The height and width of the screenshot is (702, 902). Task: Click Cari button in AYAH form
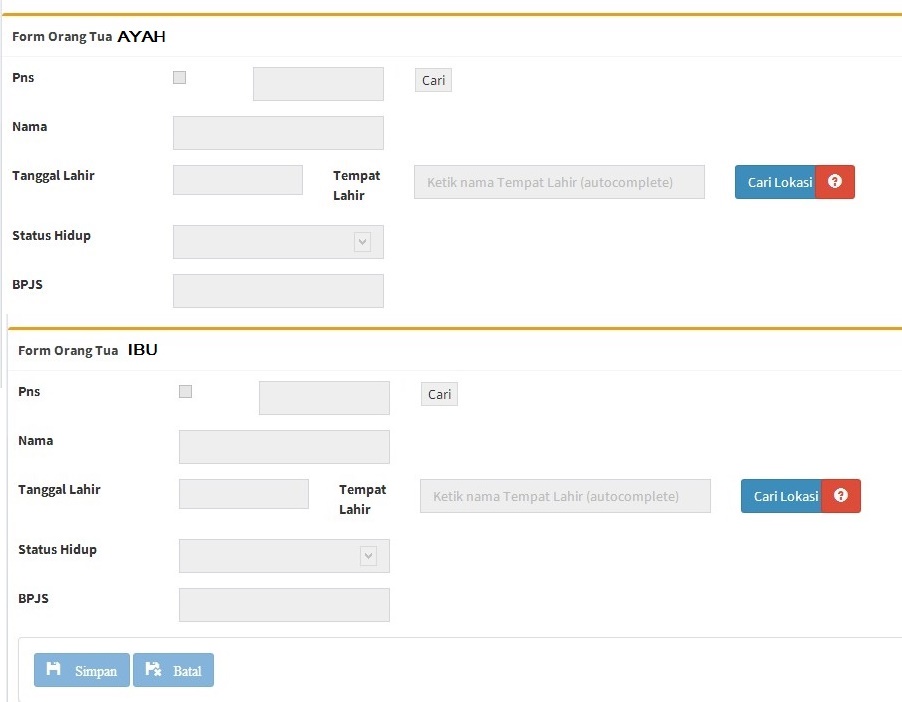point(433,80)
